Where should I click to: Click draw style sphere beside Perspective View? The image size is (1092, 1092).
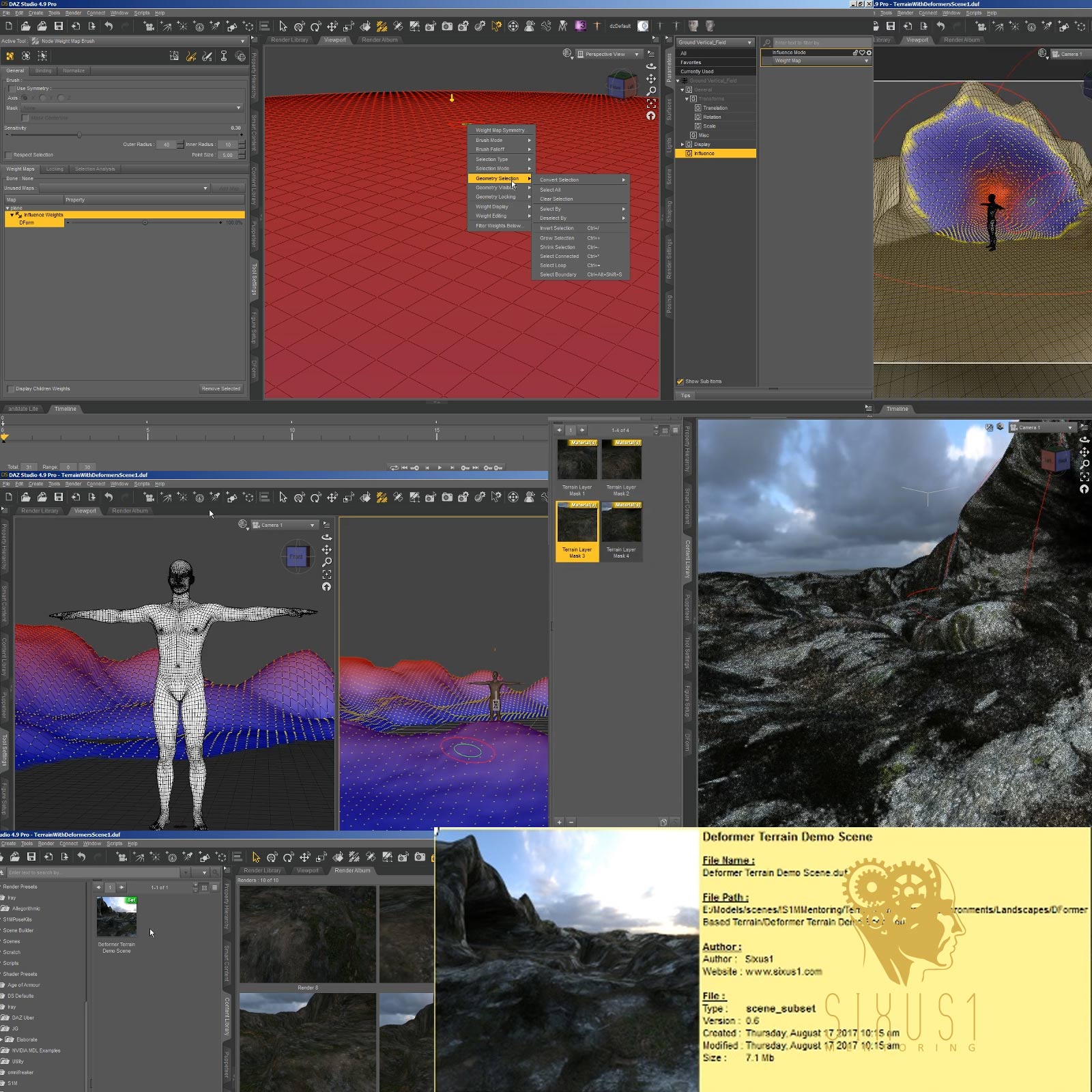(x=567, y=53)
